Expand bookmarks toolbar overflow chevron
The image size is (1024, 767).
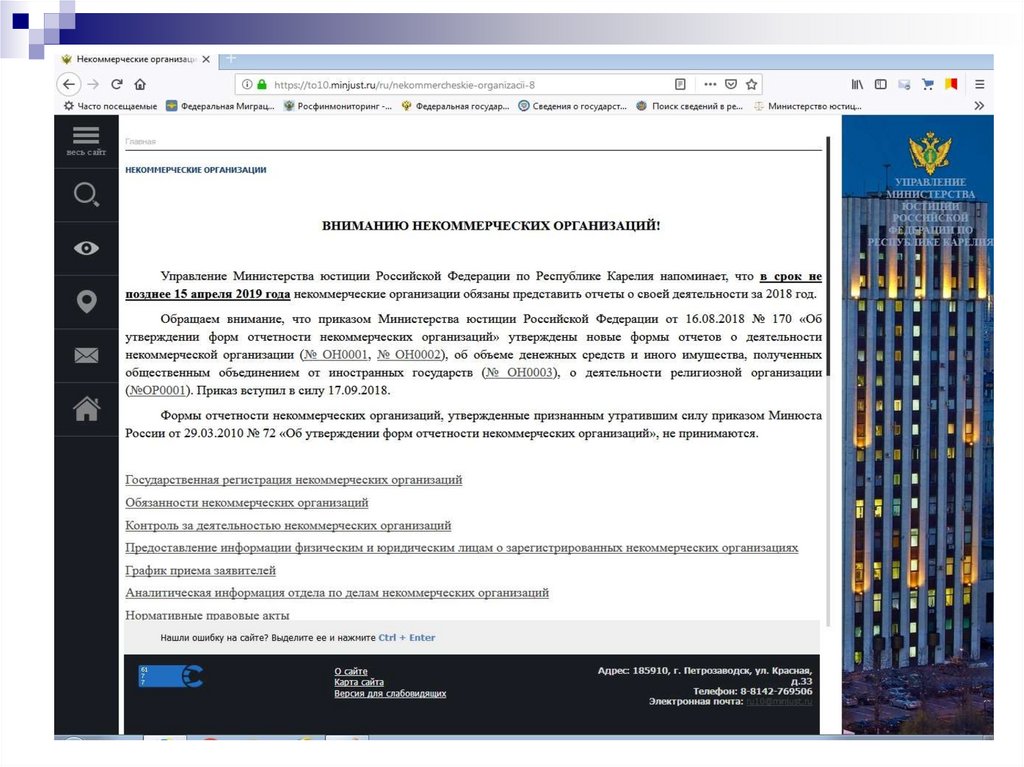[x=979, y=105]
